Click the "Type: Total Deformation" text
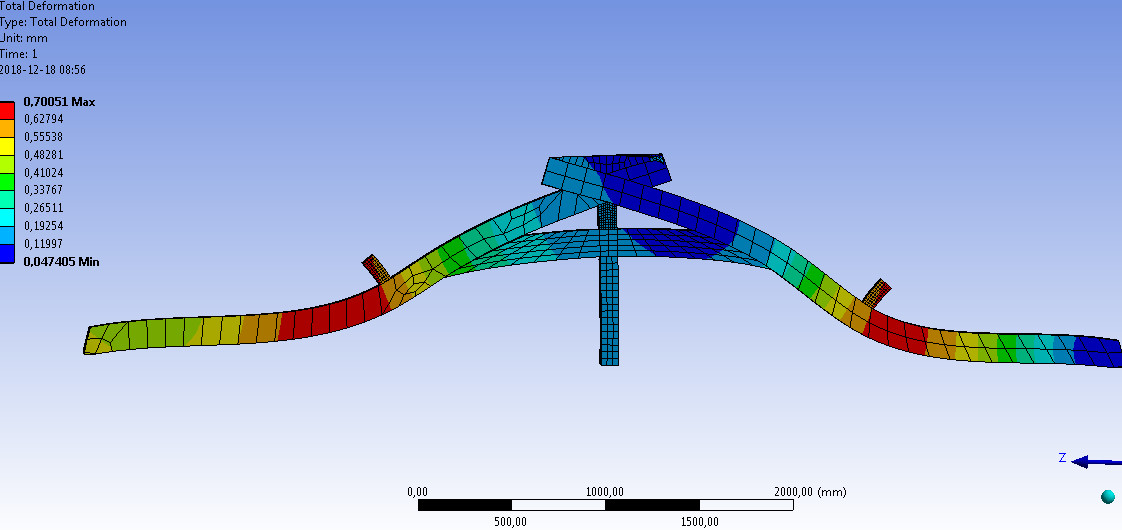Image resolution: width=1122 pixels, height=530 pixels. coord(63,22)
